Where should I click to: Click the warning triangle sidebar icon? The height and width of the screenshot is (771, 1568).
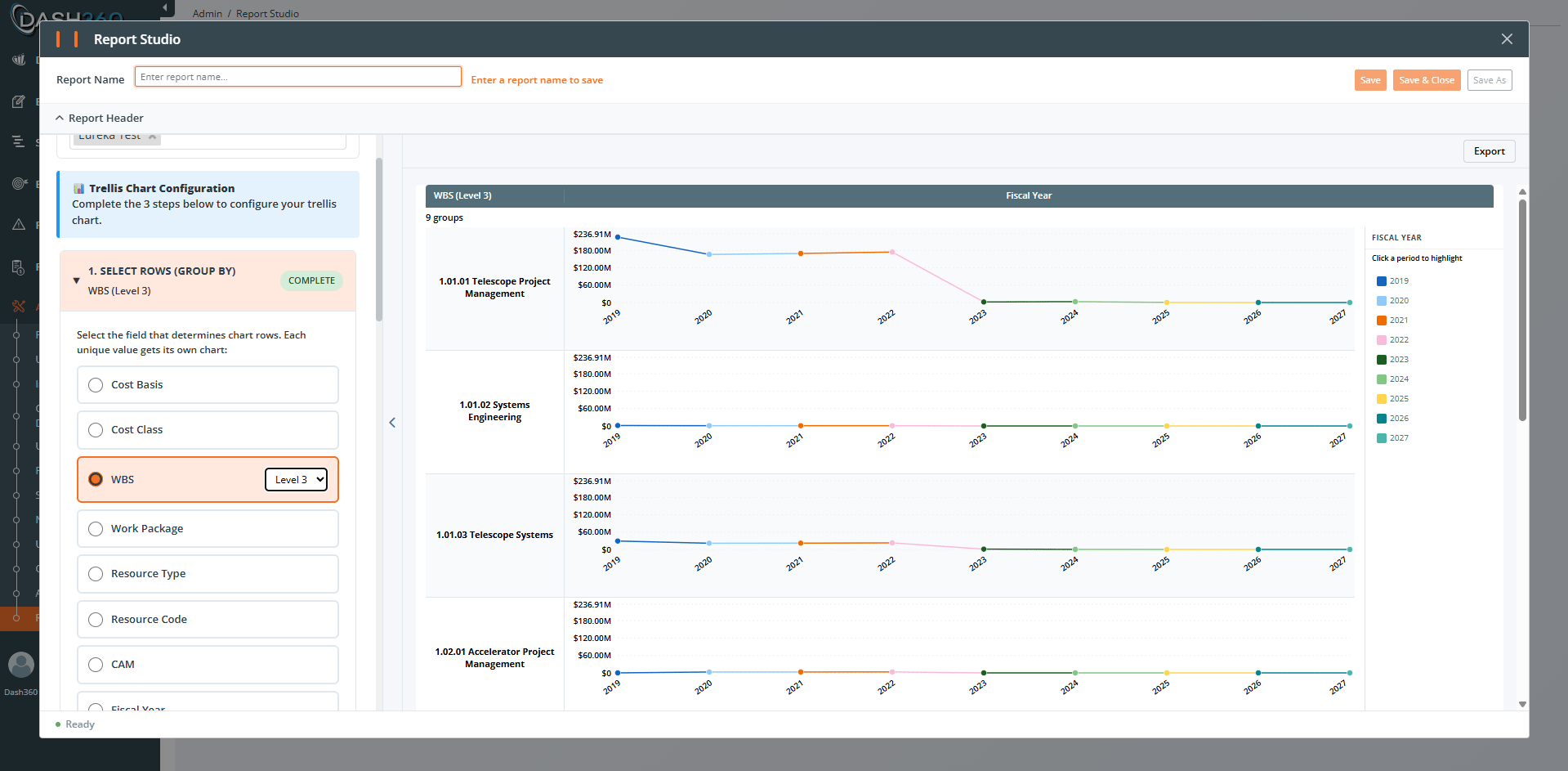point(19,225)
